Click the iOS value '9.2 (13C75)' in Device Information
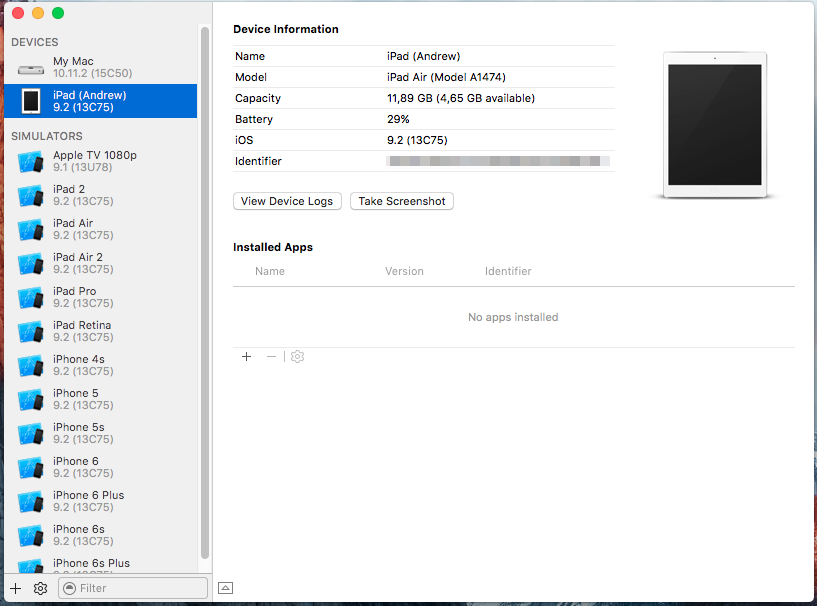 (417, 140)
